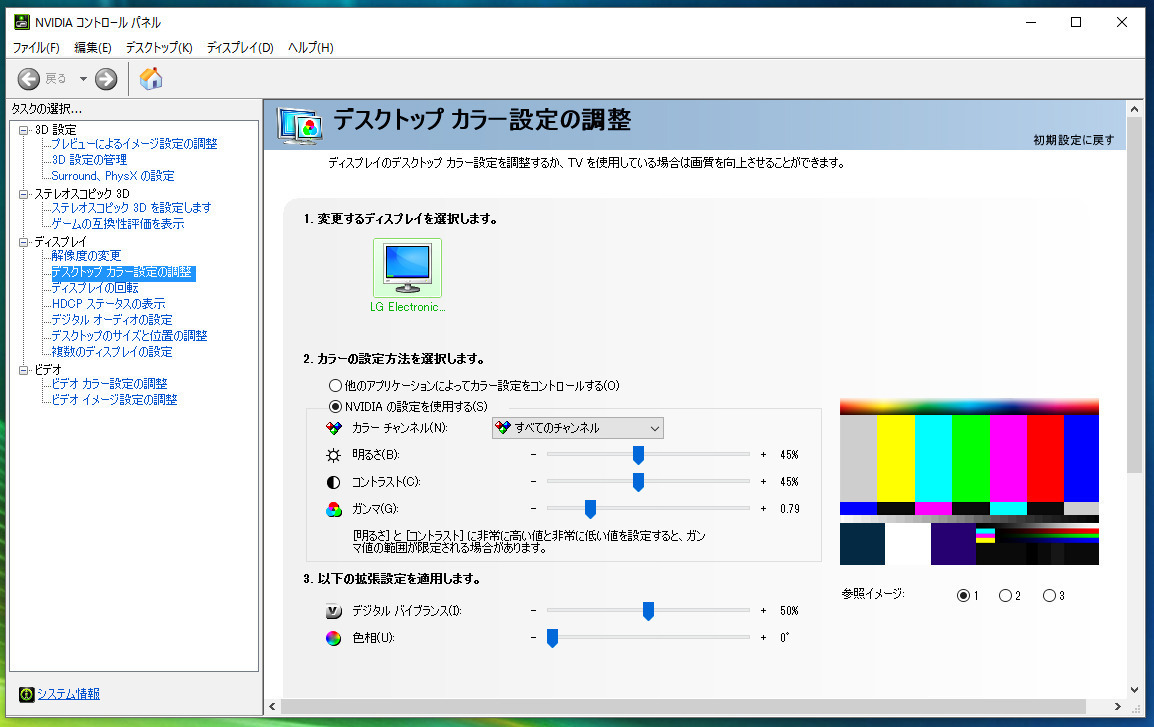Click the vertical scrollbar down arrow
The width and height of the screenshot is (1154, 727).
point(1134,690)
